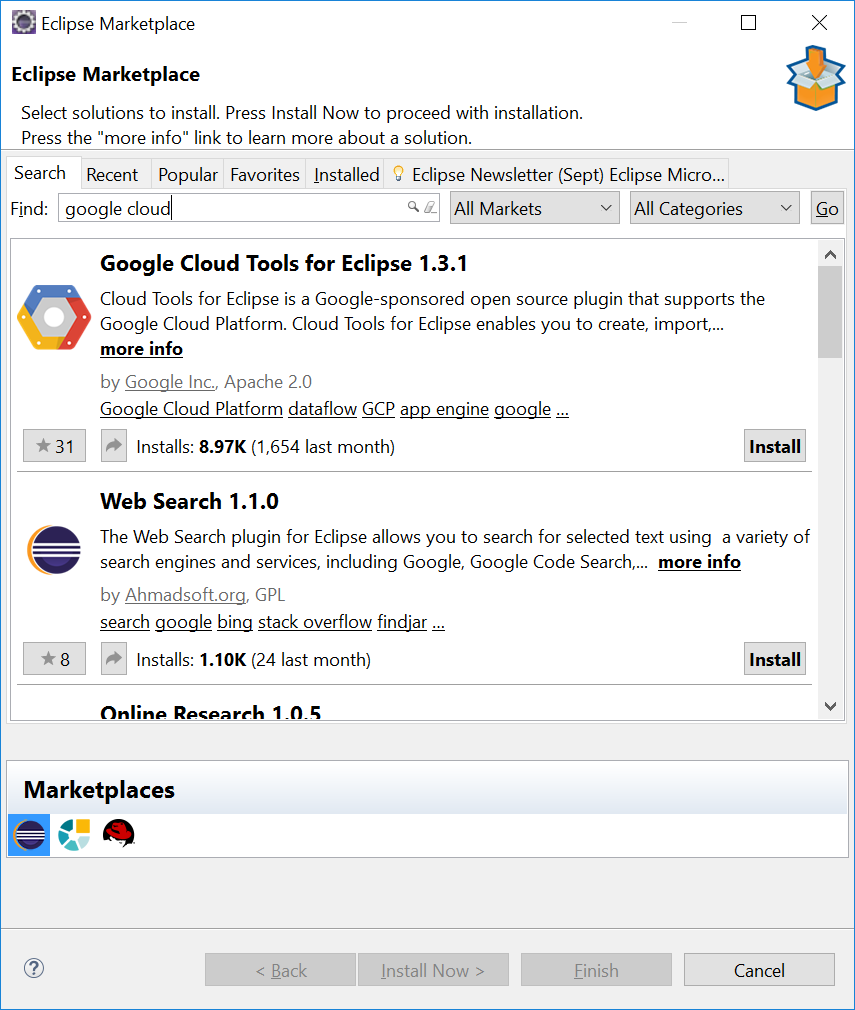Click the app engine tag
855x1010 pixels.
point(445,409)
